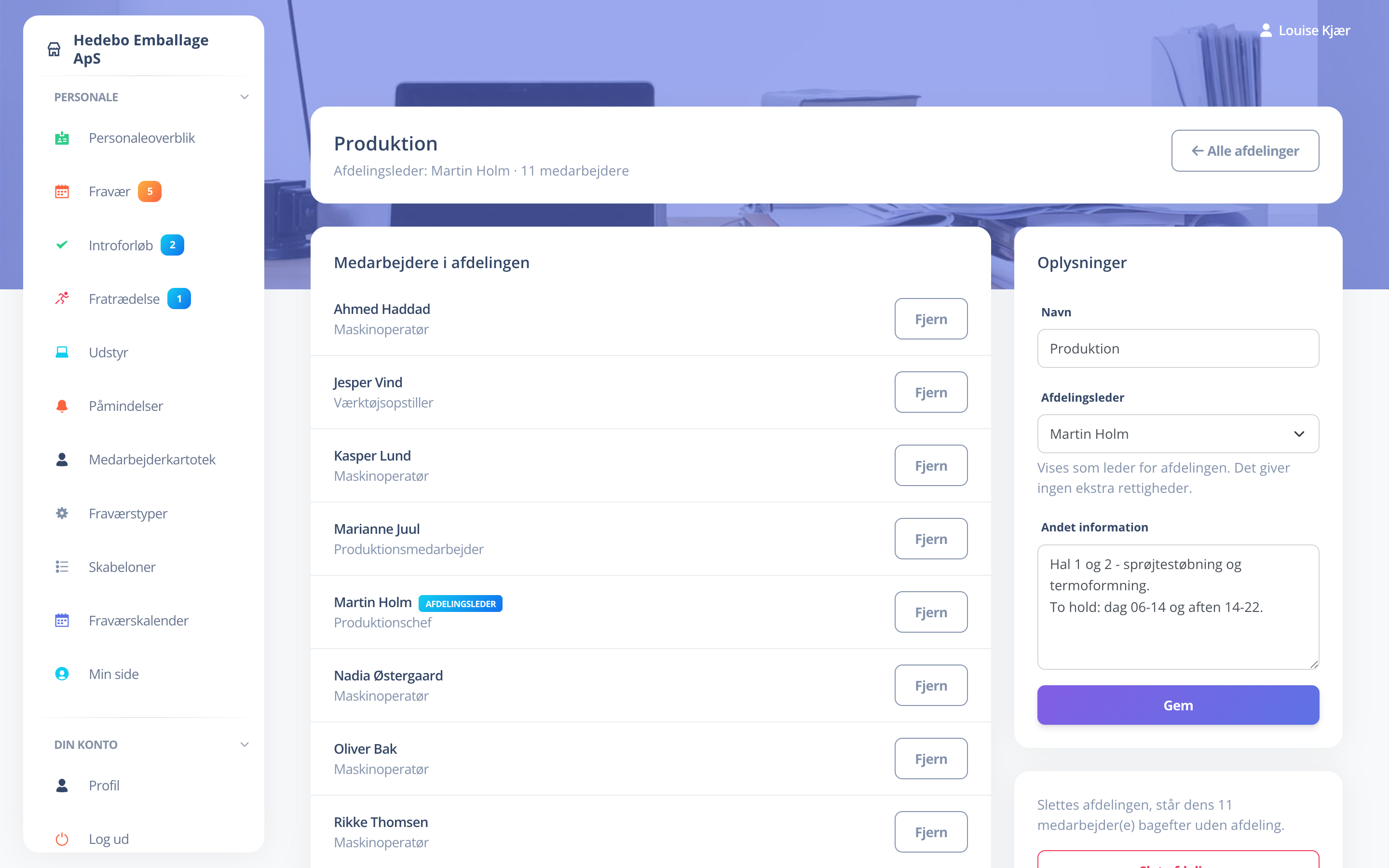1389x868 pixels.
Task: Go to Fraværskalender menu item
Action: (x=138, y=621)
